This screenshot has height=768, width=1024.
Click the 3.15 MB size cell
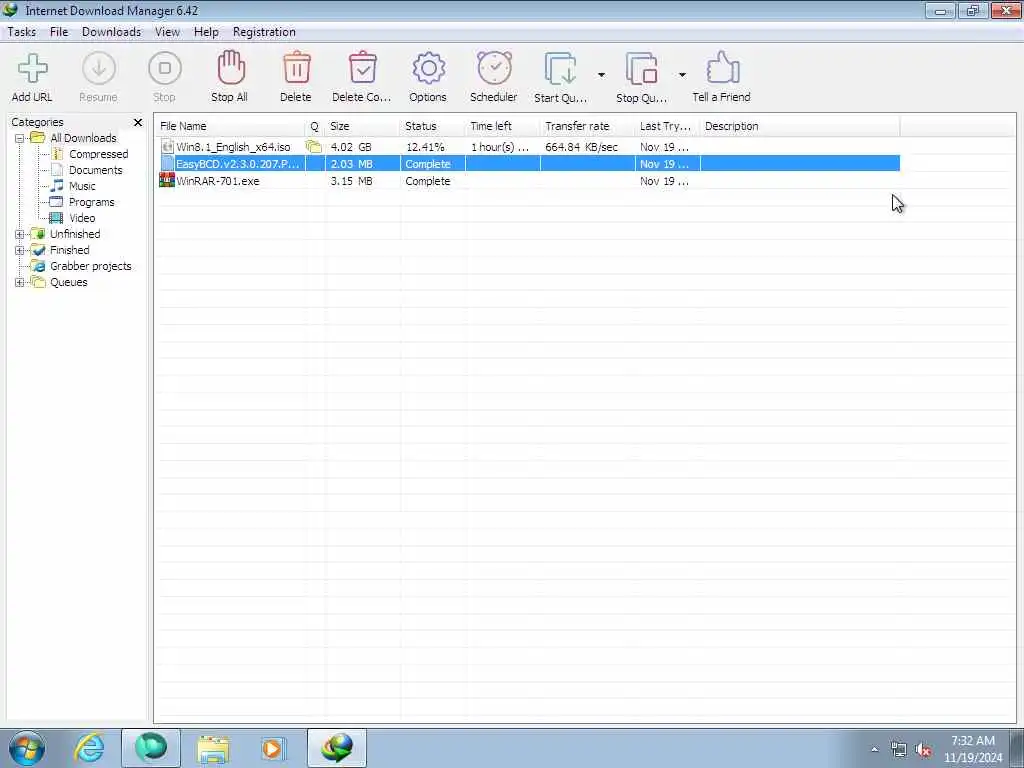351,182
